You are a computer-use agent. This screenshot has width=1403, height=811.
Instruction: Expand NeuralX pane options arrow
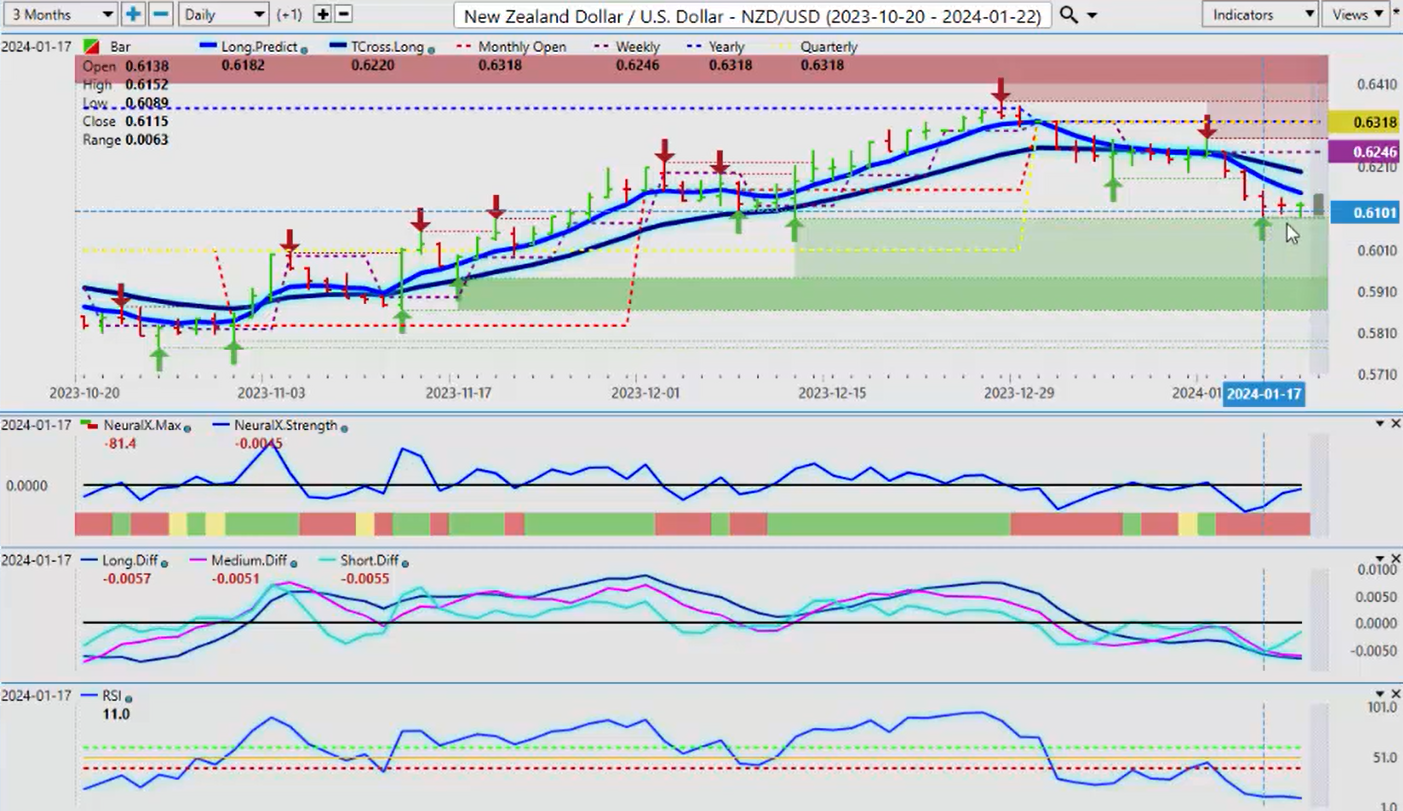1380,424
